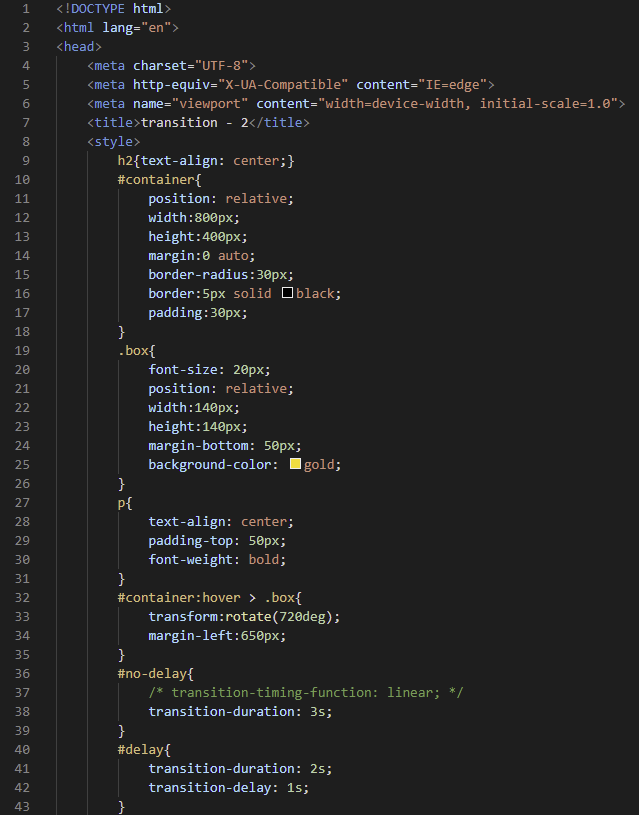Click the #container selector
639x815 pixels.
(156, 180)
